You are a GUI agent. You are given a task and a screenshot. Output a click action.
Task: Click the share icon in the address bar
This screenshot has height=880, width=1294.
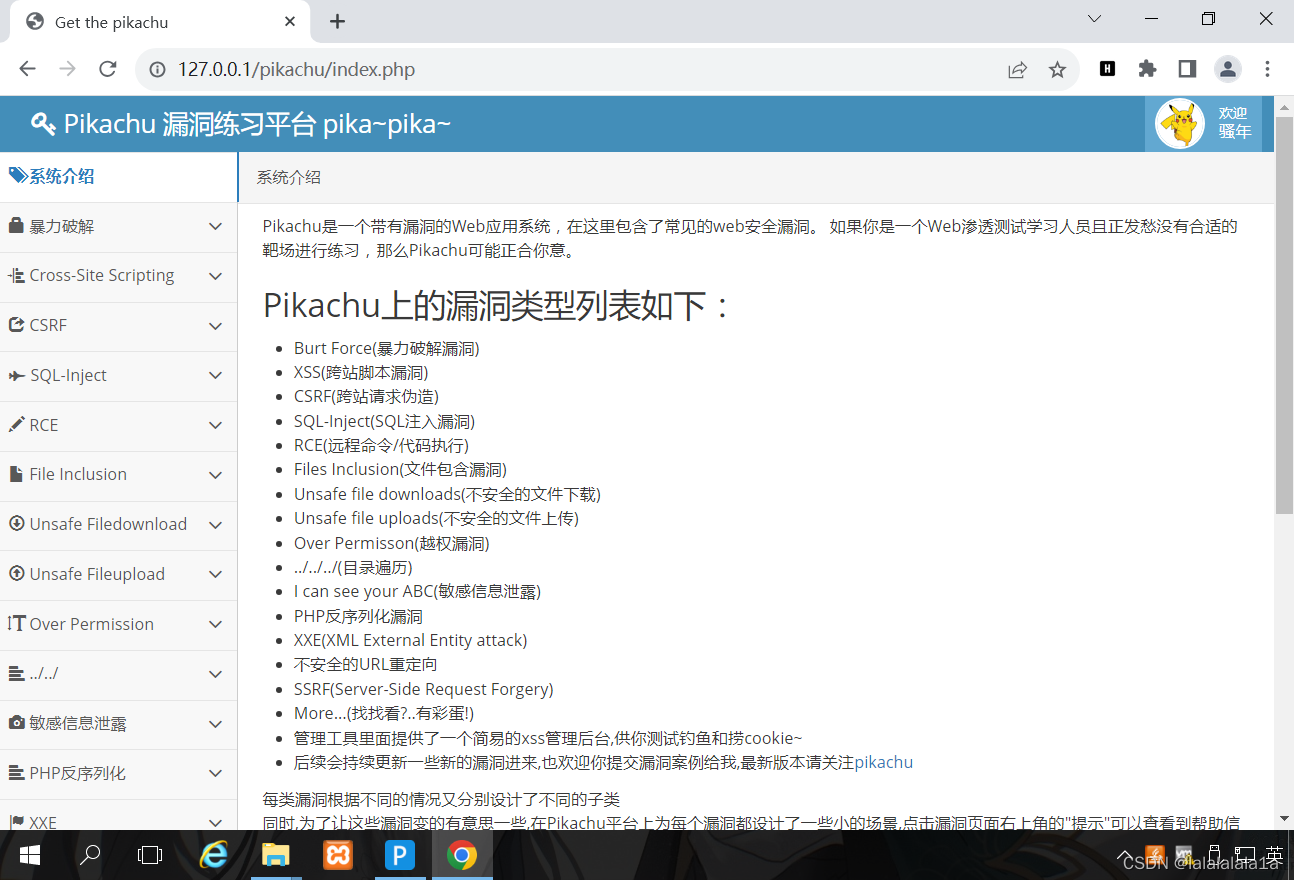[1017, 69]
